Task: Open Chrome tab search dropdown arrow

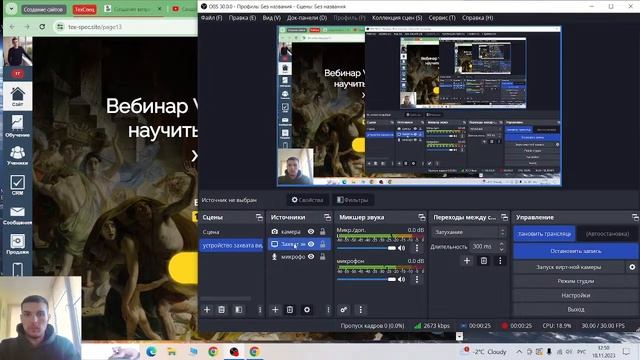Action: coord(11,9)
